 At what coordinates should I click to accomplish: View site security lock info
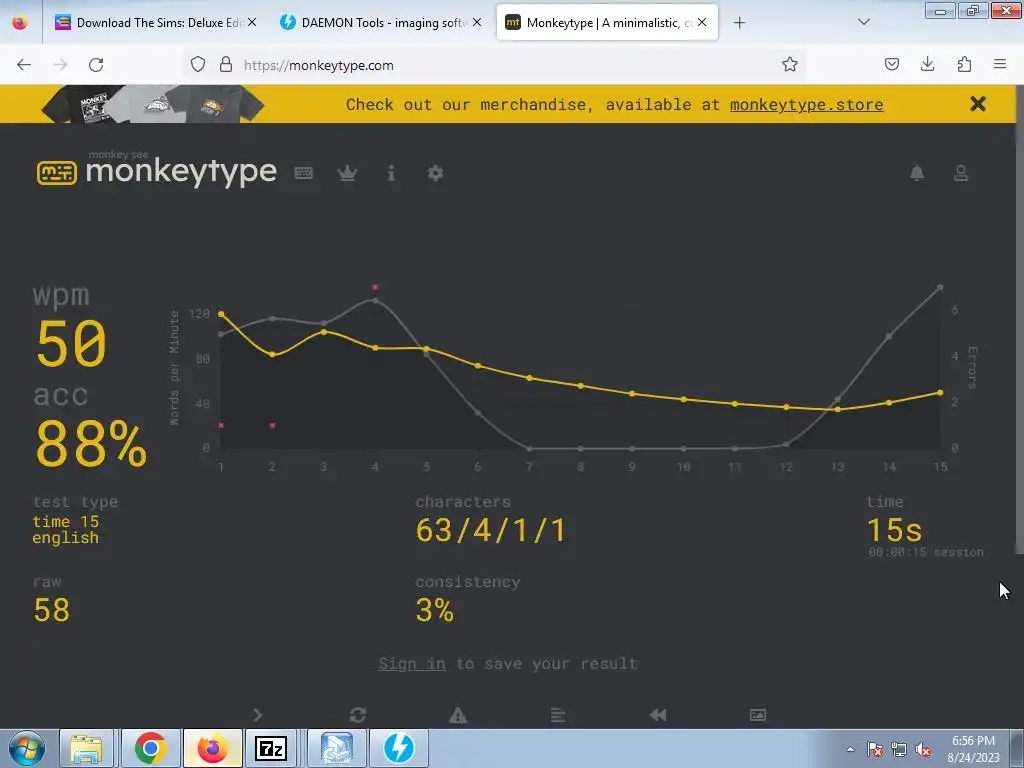226,65
